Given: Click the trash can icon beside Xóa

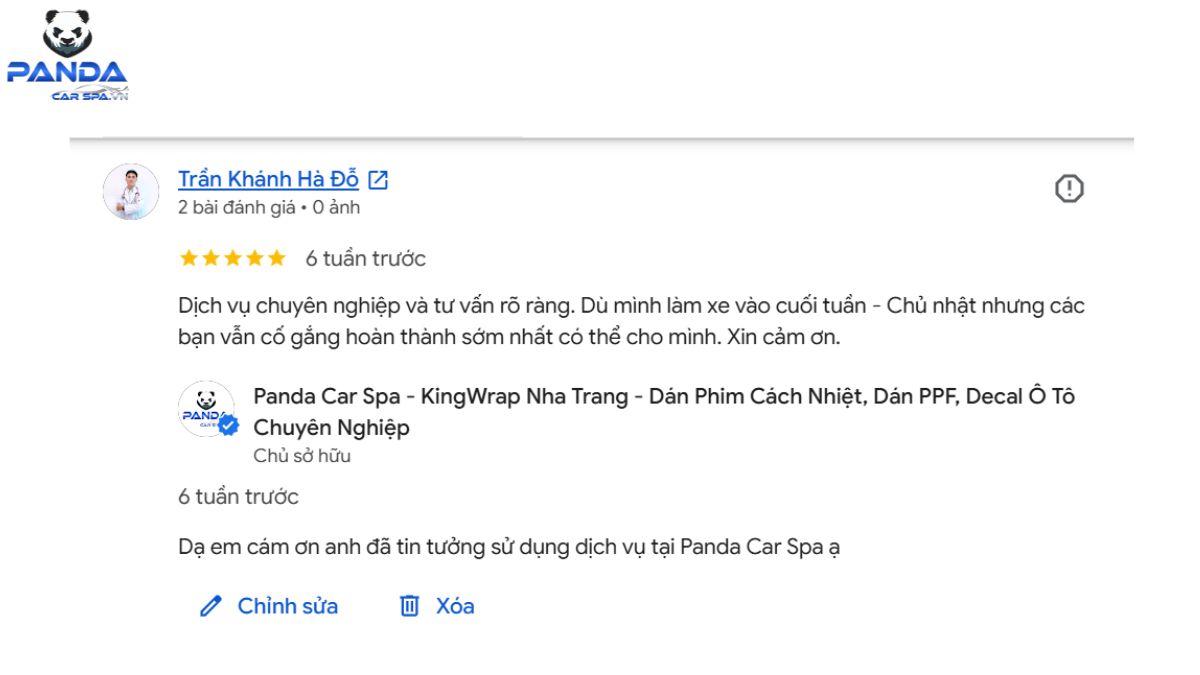Looking at the screenshot, I should tap(409, 606).
